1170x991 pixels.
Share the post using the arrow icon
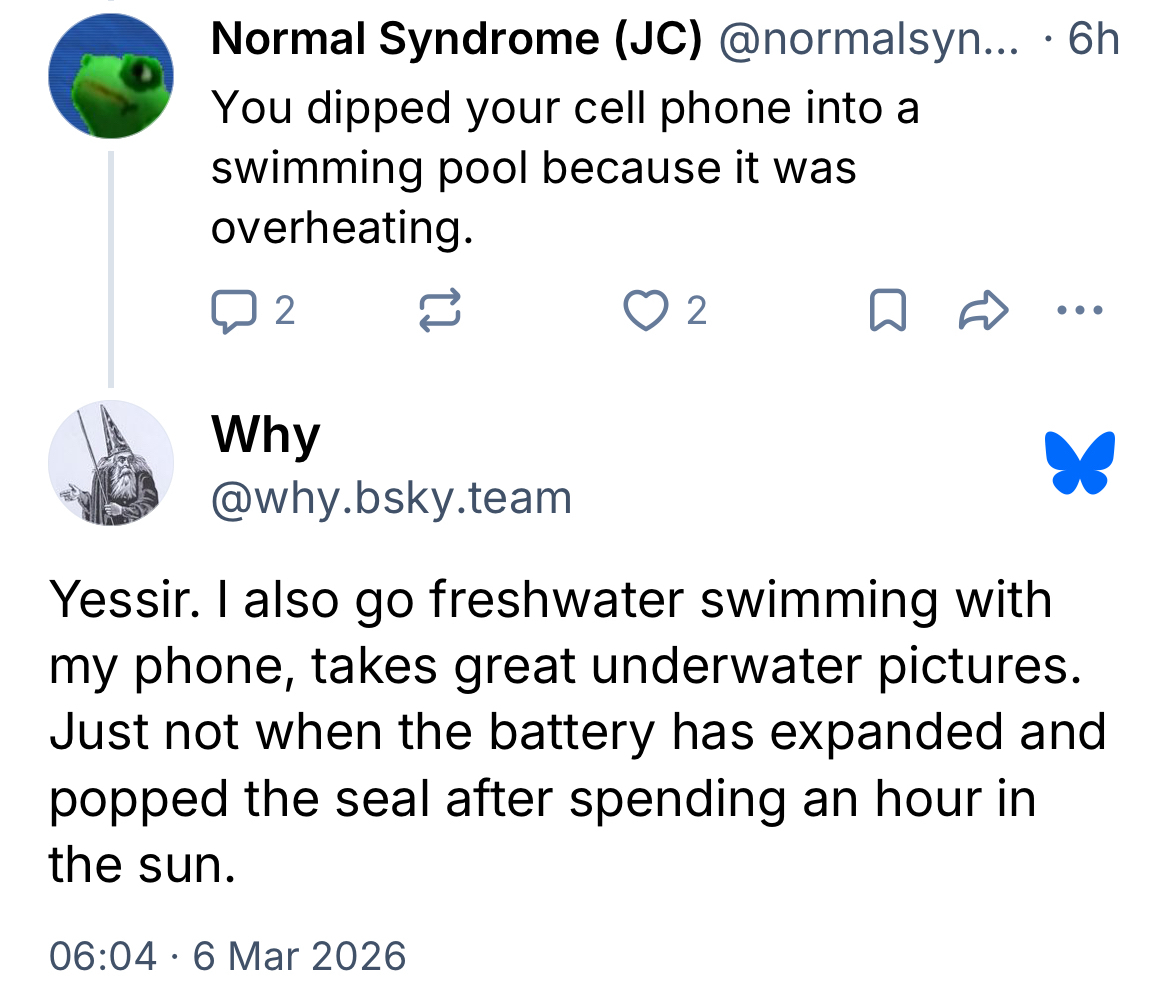[x=983, y=311]
